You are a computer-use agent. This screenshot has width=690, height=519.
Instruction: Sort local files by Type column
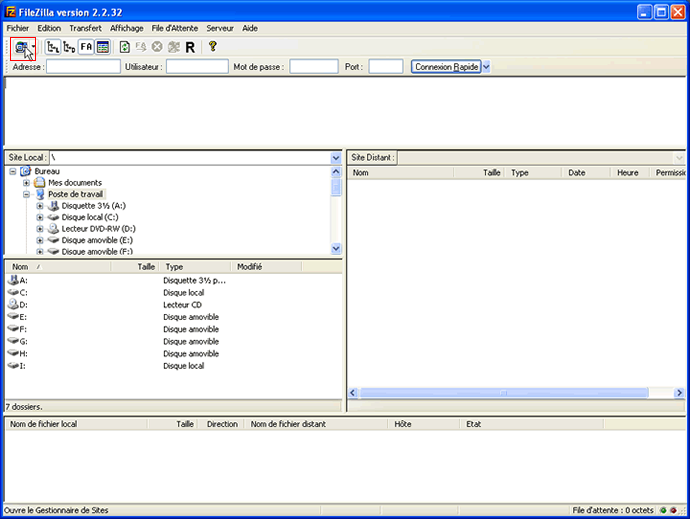click(195, 267)
